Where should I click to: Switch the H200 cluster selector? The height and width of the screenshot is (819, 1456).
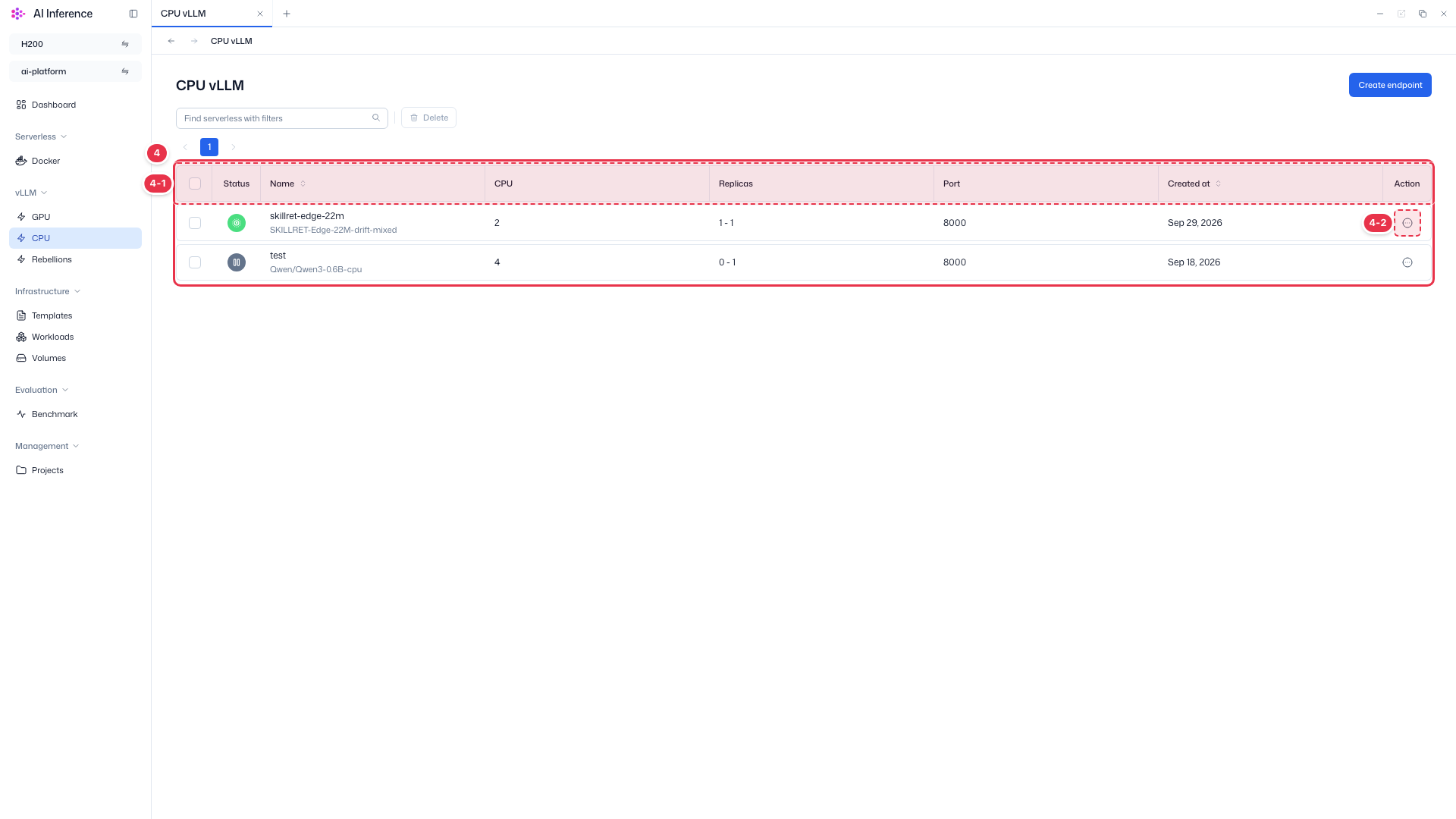[75, 44]
